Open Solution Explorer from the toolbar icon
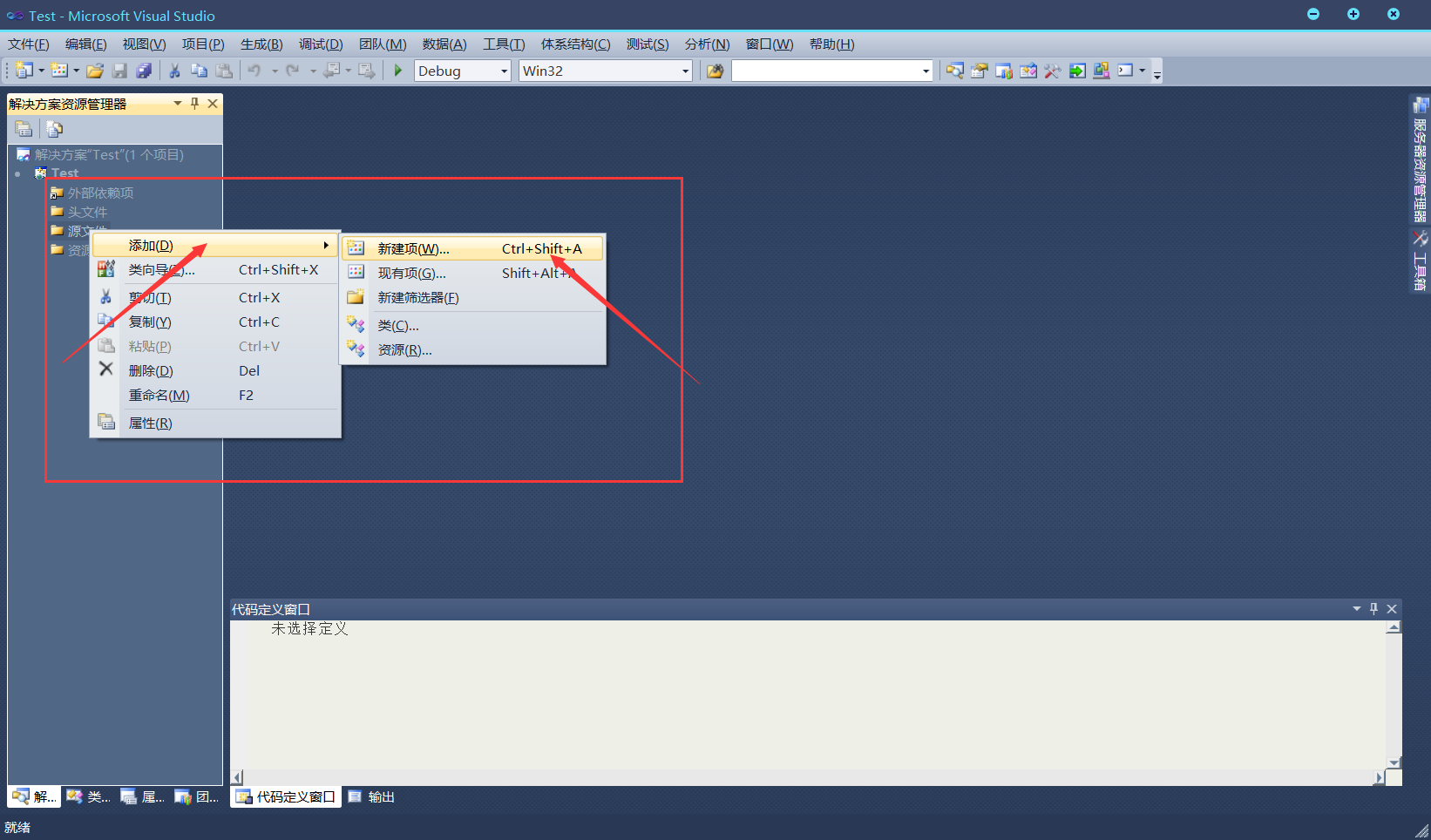This screenshot has width=1431, height=840. (x=955, y=71)
